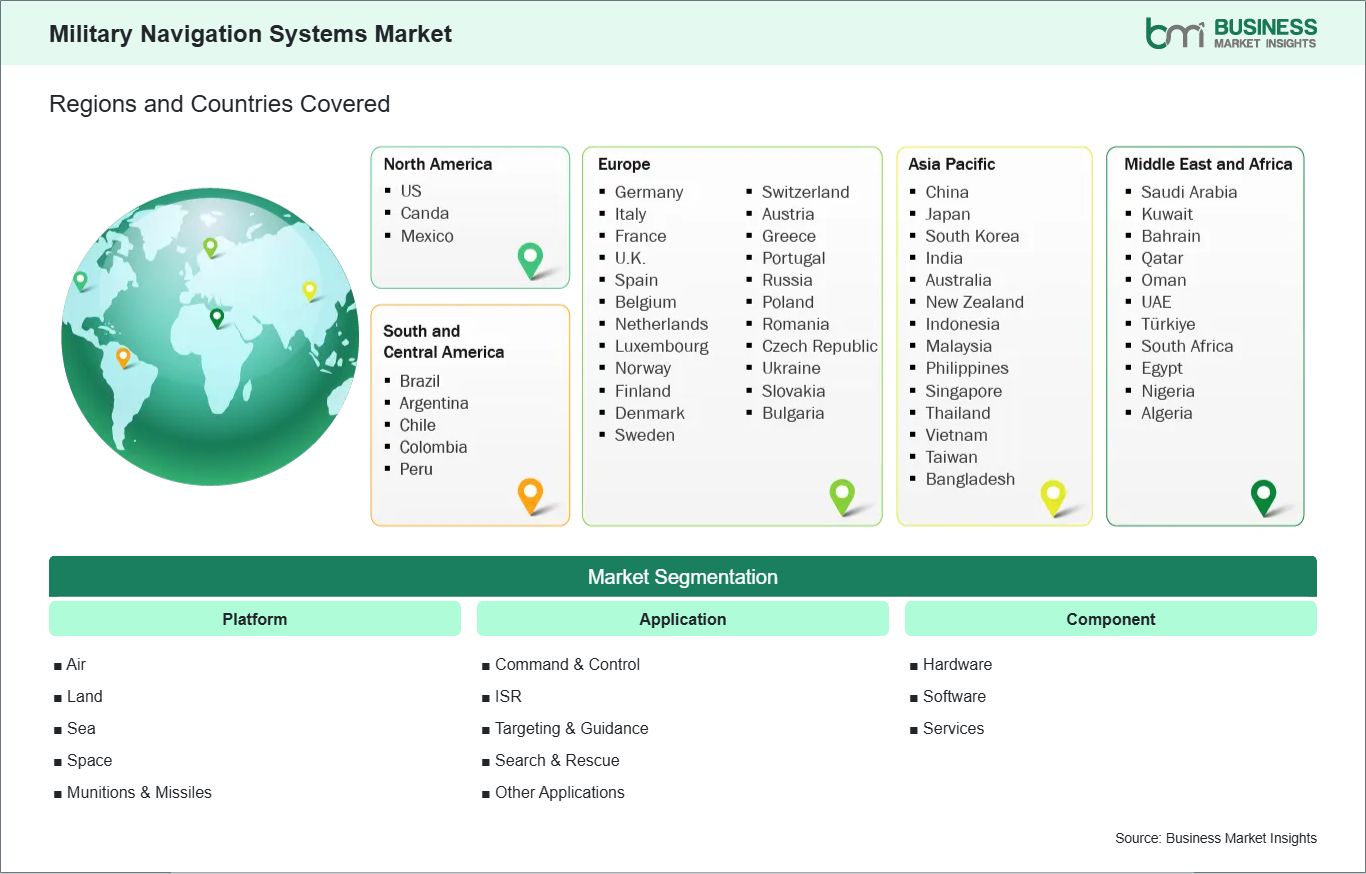Select 'South Africa' in the list

(1187, 346)
